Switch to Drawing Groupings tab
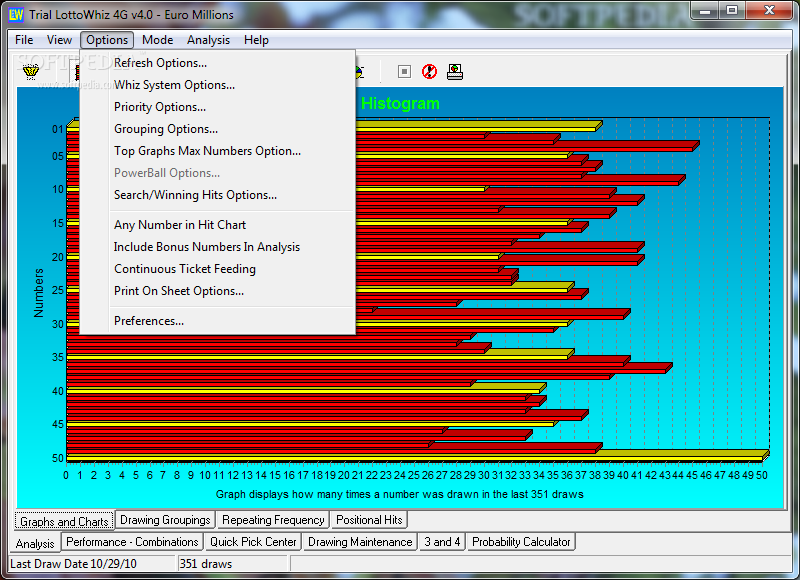The image size is (800, 580). coord(165,520)
